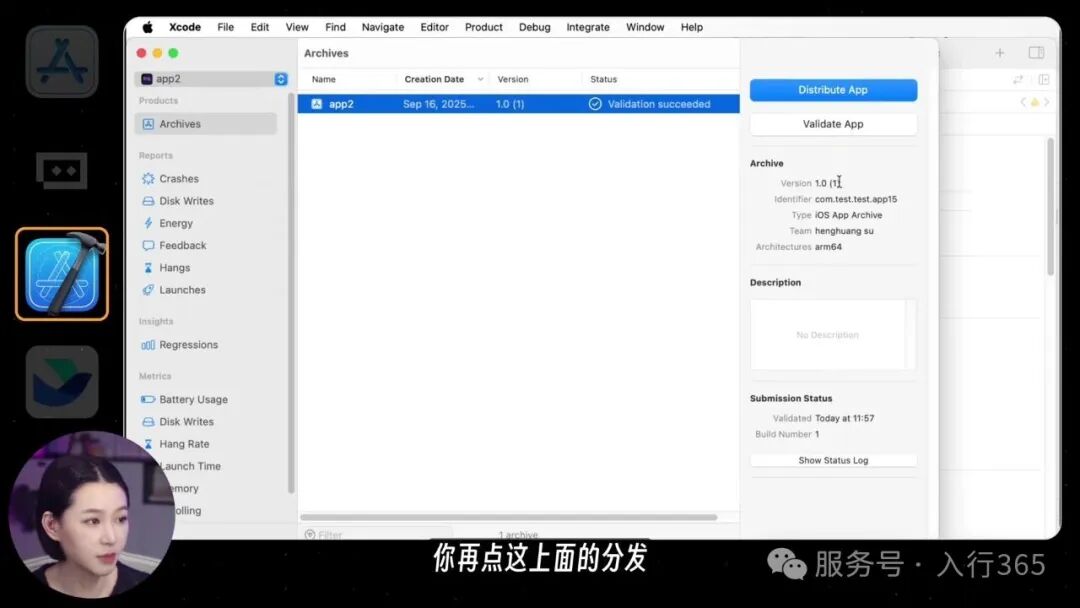View the Regressions insights
This screenshot has height=608, width=1080.
188,344
